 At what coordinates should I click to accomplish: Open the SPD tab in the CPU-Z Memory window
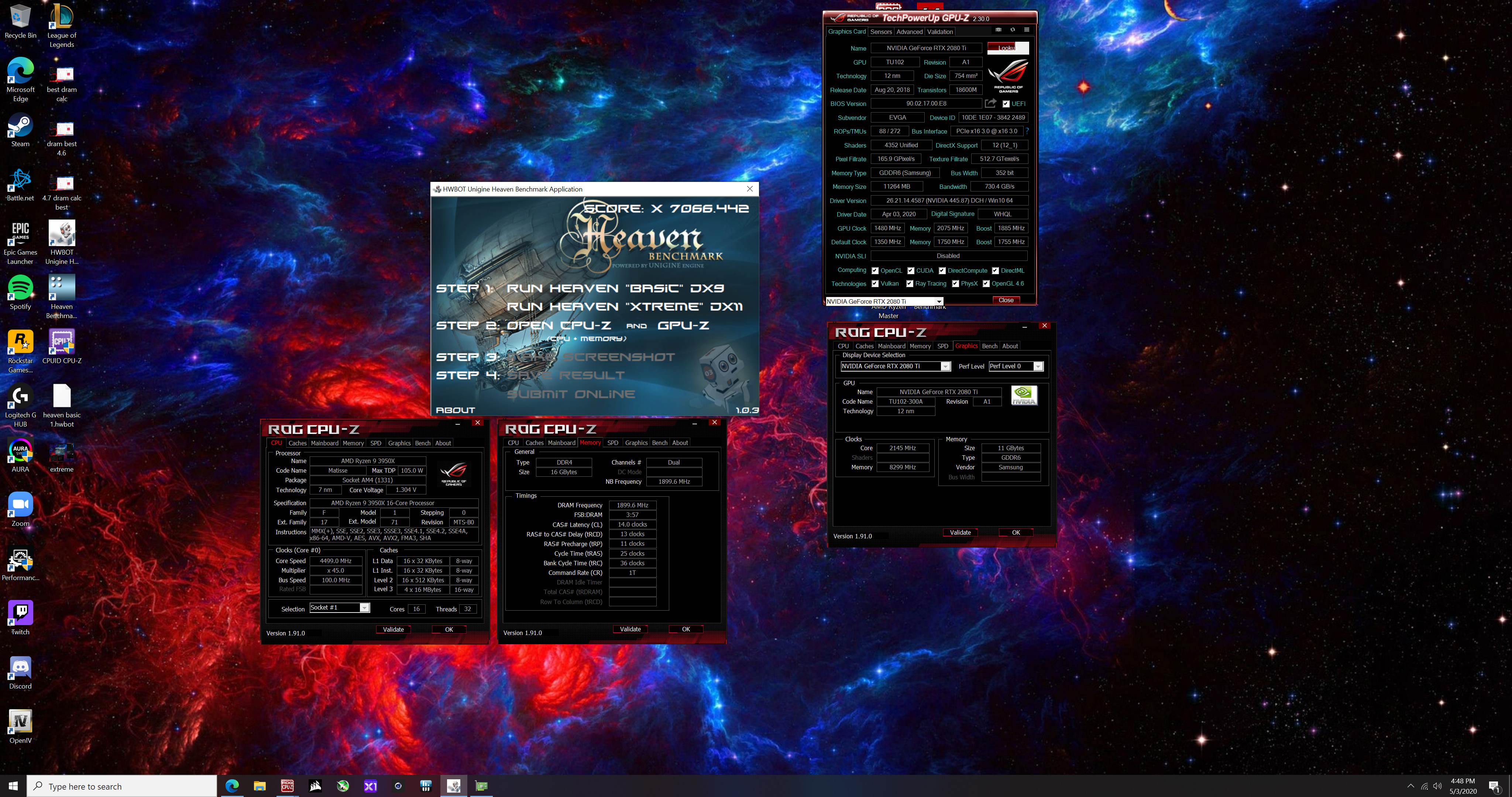point(613,443)
